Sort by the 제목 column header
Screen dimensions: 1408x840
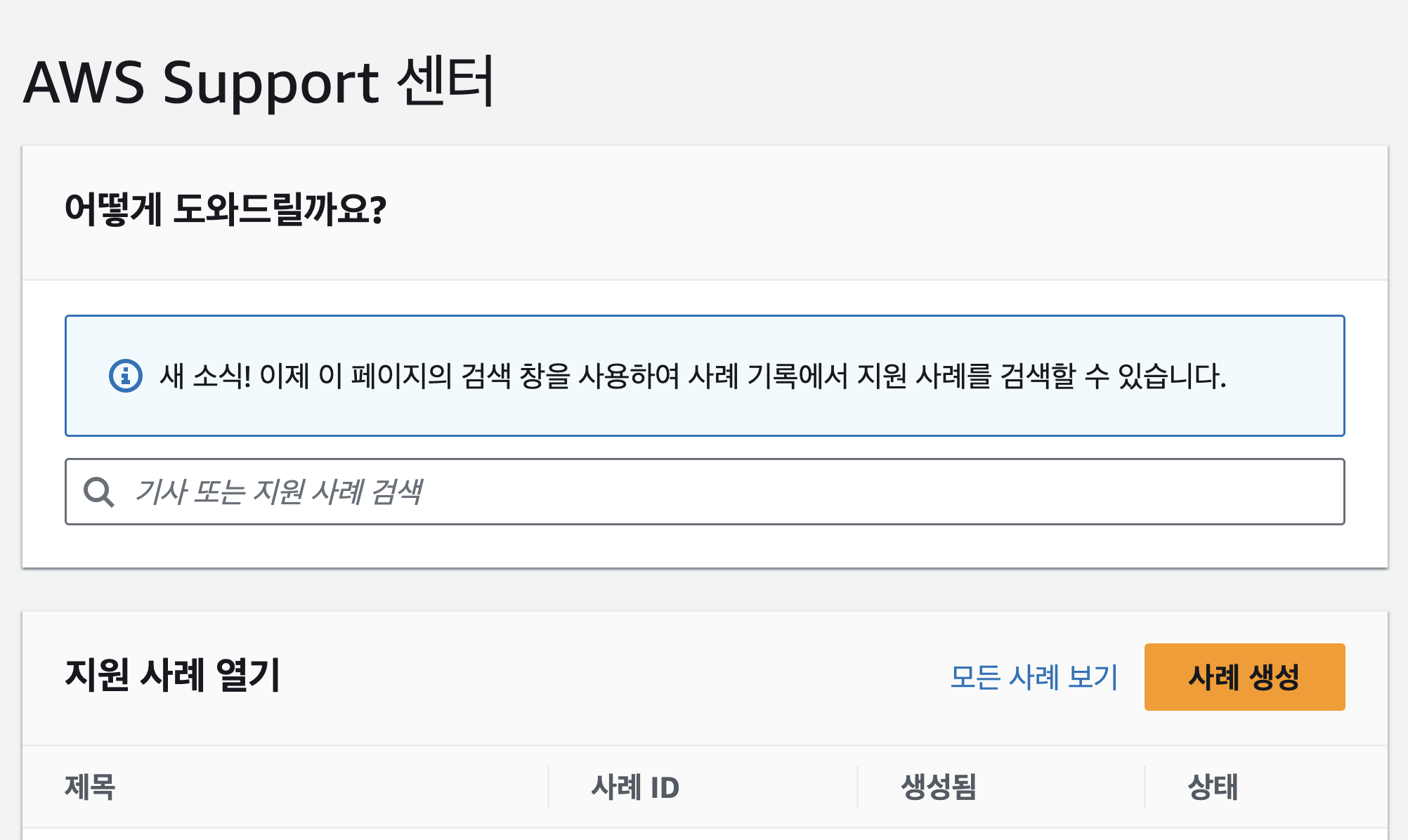click(90, 787)
